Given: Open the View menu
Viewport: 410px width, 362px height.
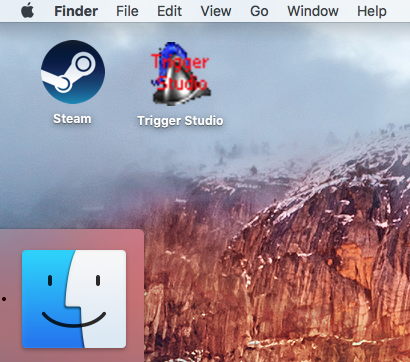Looking at the screenshot, I should (216, 11).
